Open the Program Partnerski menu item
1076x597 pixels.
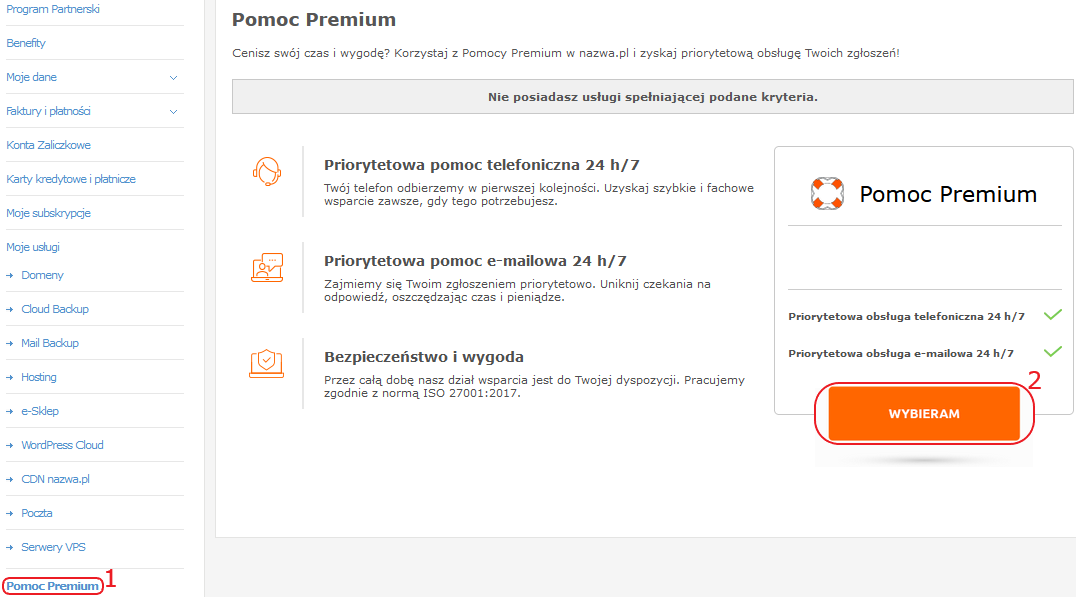pos(53,9)
